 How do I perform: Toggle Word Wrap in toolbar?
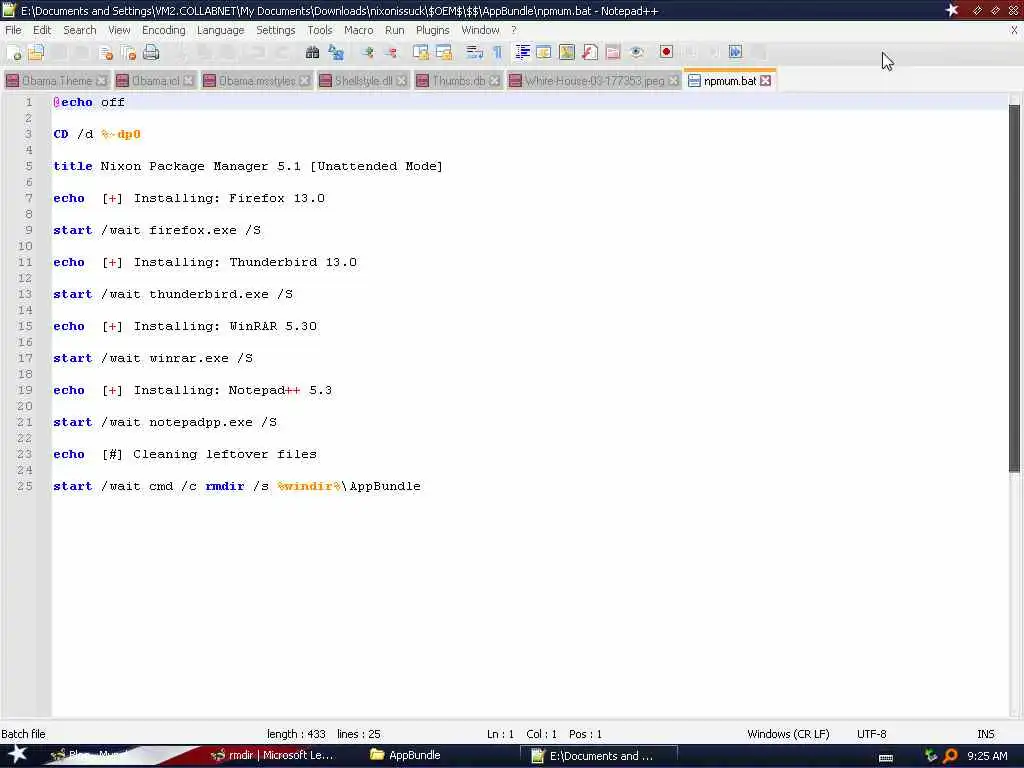475,53
